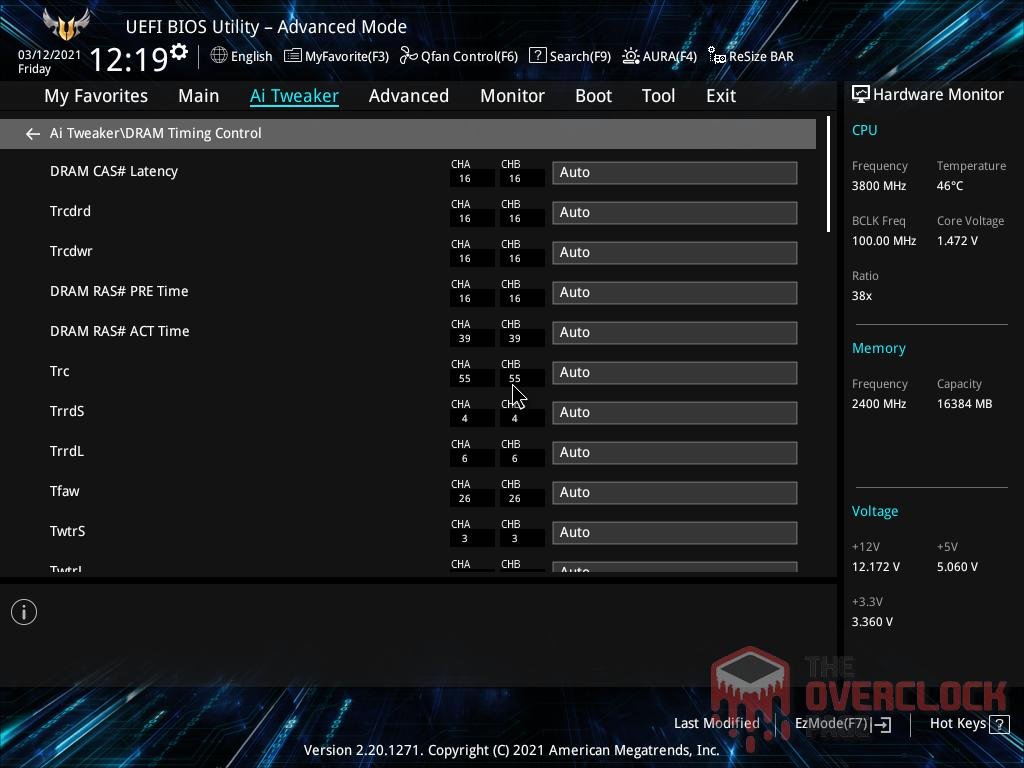Click the information icon above the help area
Screen dimensions: 1024x768
24,611
